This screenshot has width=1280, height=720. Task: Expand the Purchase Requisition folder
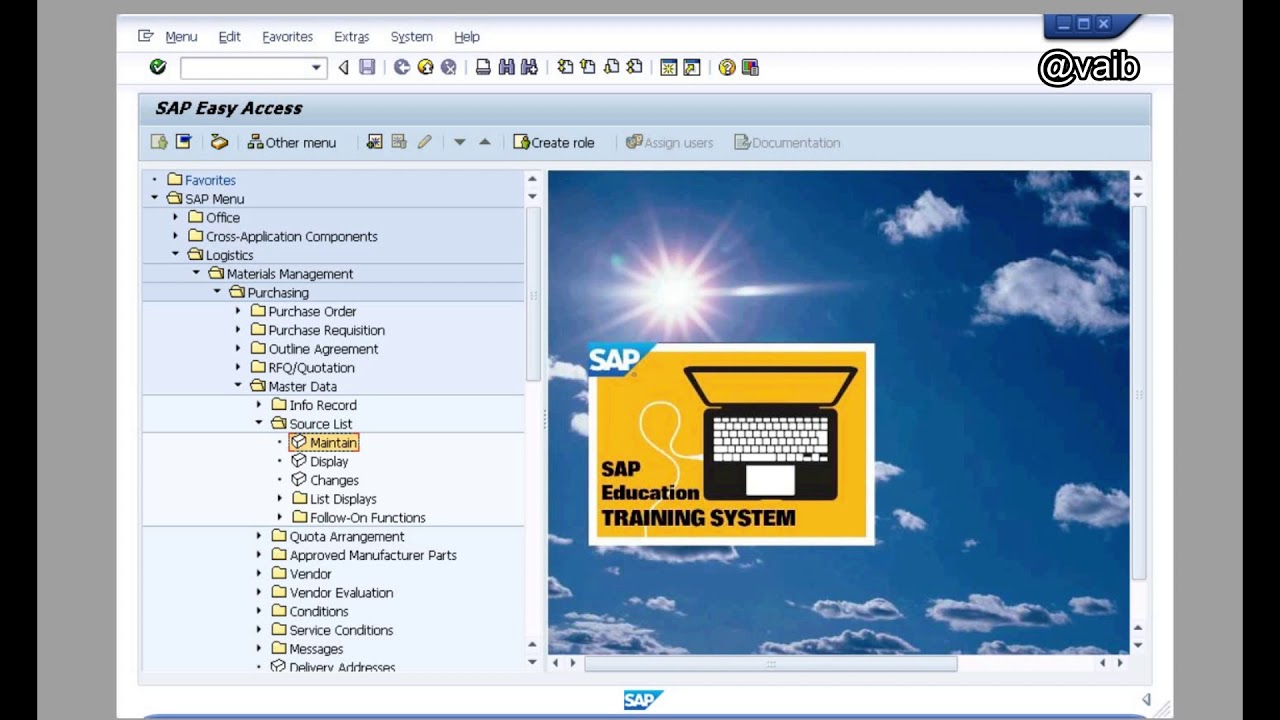pyautogui.click(x=238, y=329)
